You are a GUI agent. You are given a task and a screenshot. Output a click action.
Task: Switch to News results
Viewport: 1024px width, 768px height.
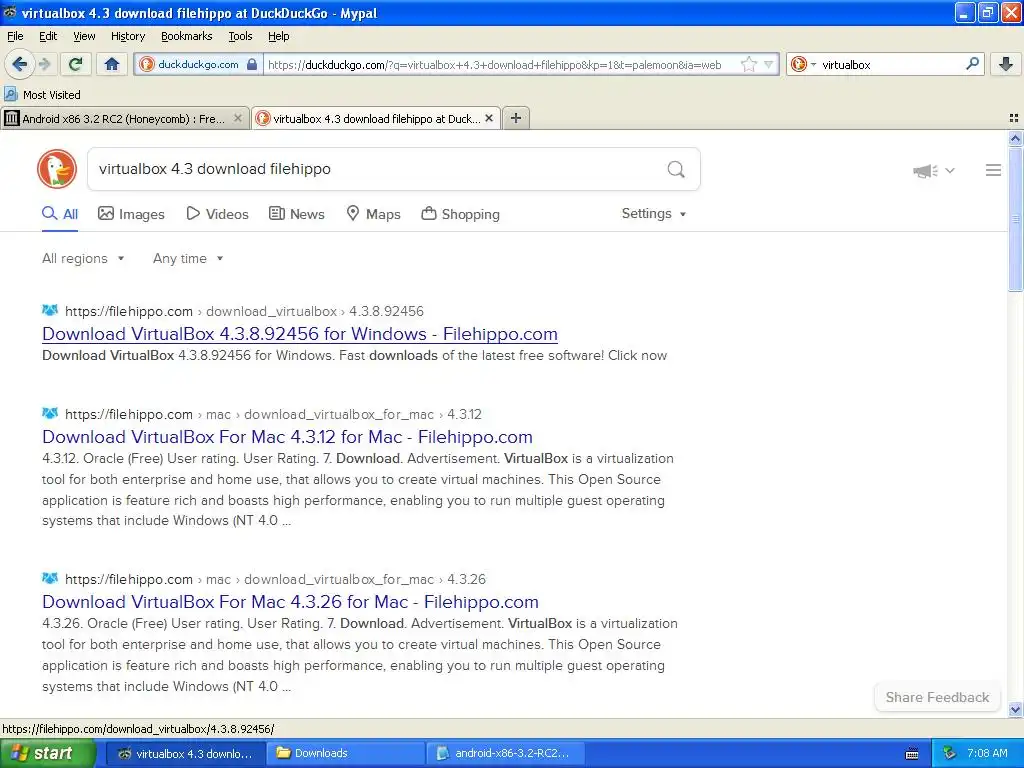[x=296, y=214]
